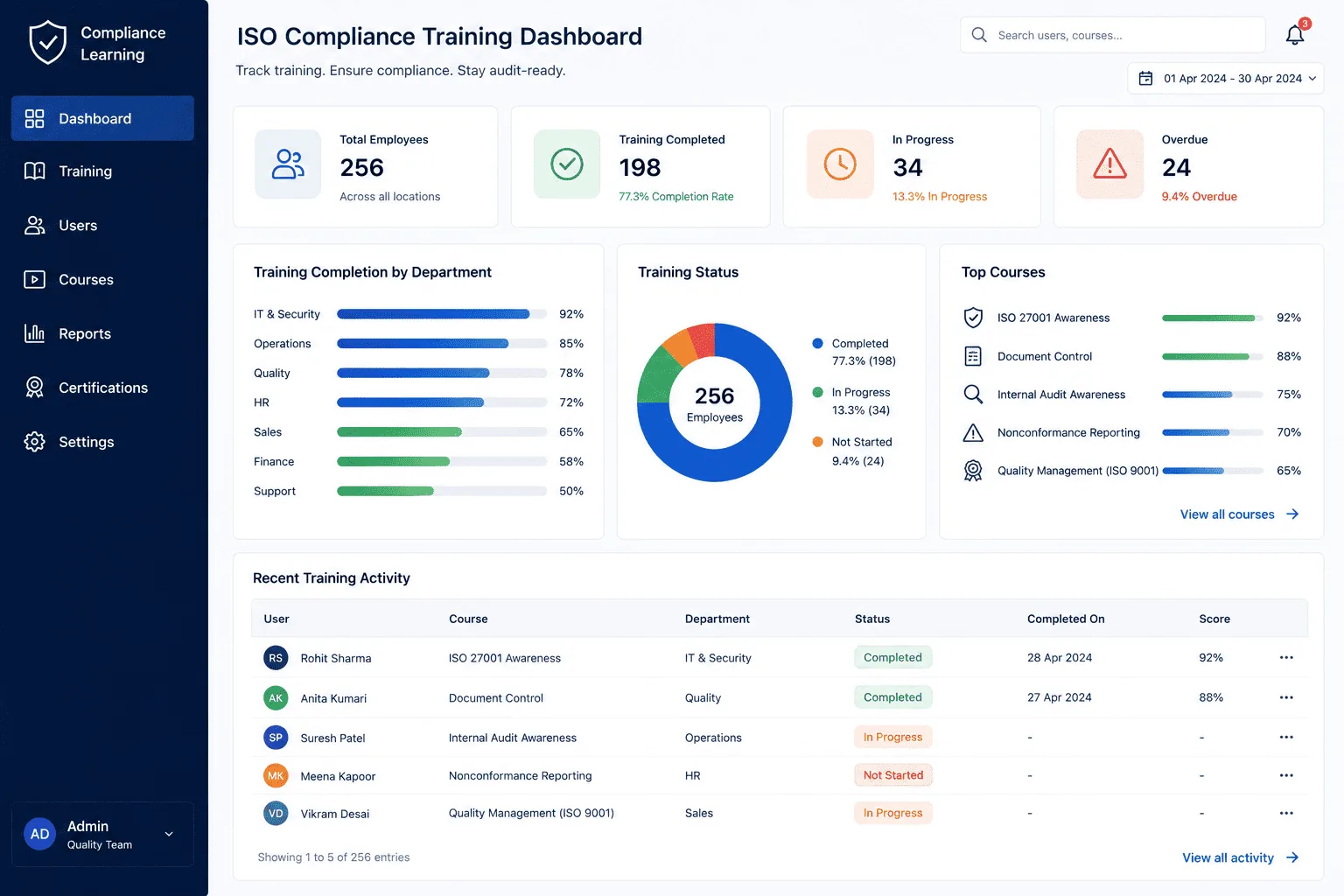Click the Total Employees people icon
Image resolution: width=1344 pixels, height=896 pixels.
tap(288, 164)
